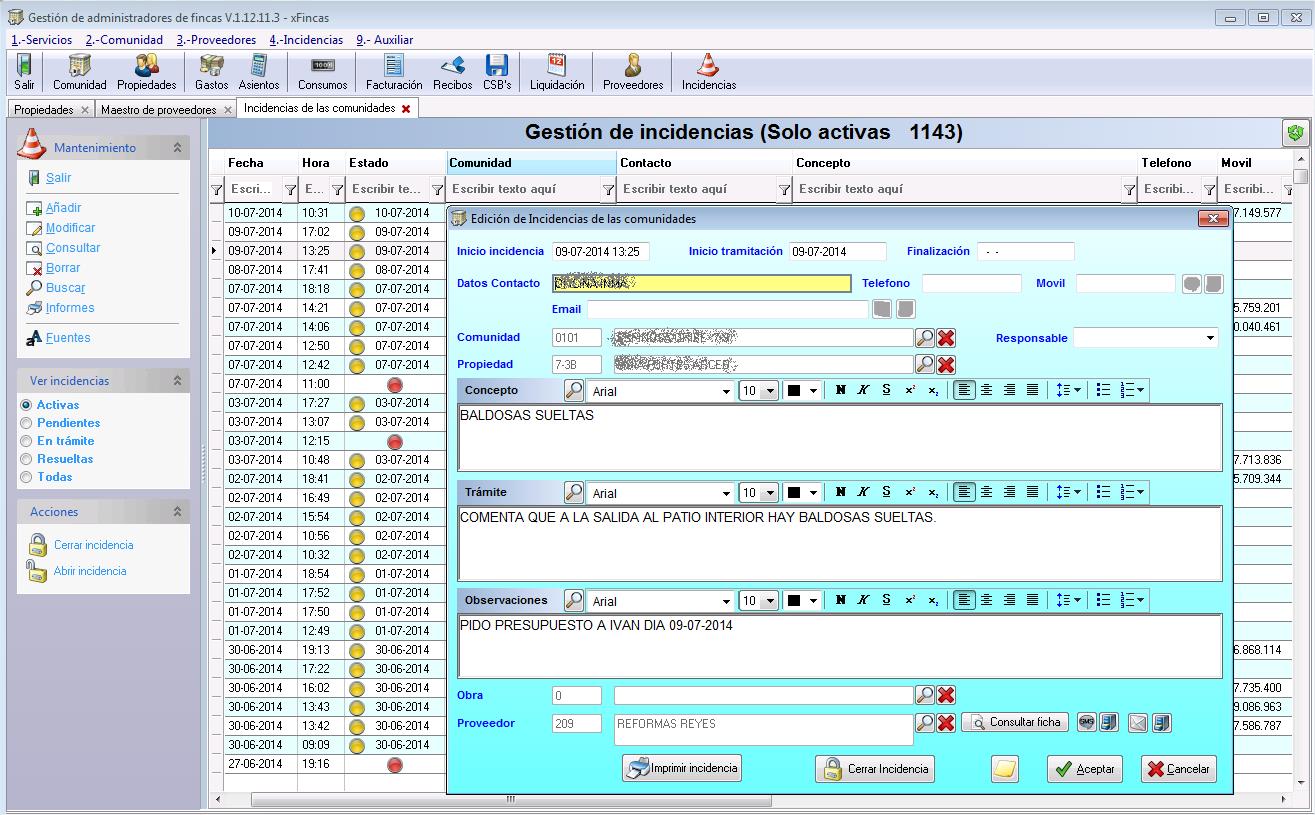Screen dimensions: 1315x815
Task: Apply italic in Observaciones editor toolbar
Action: tap(863, 600)
